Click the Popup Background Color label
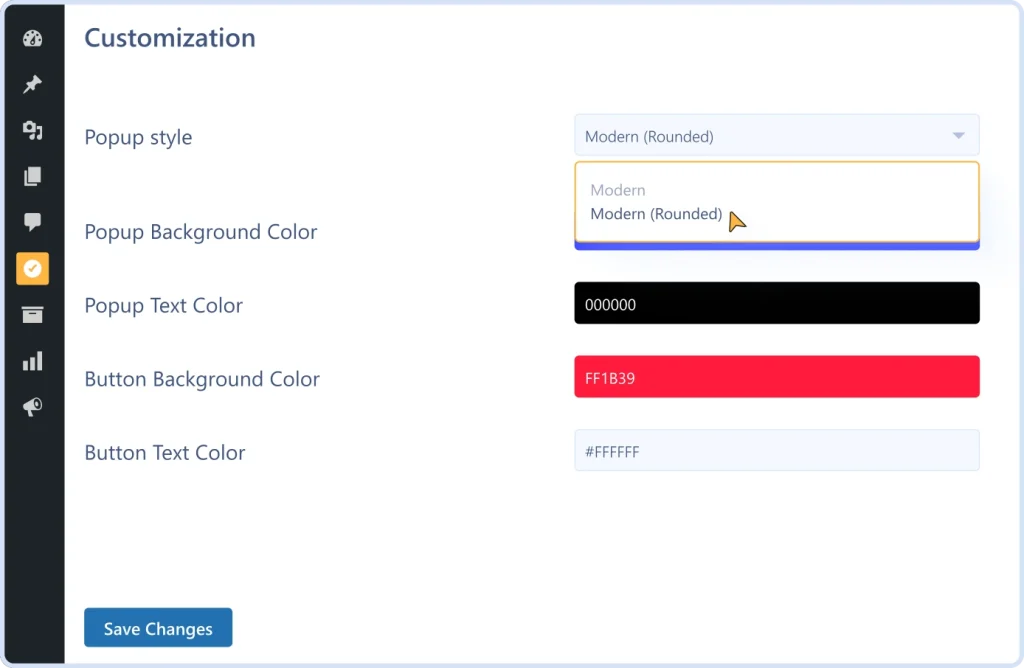Image resolution: width=1024 pixels, height=668 pixels. pos(200,231)
